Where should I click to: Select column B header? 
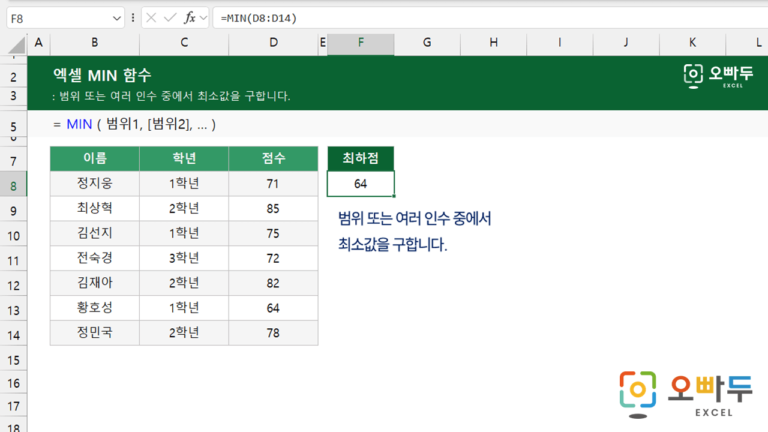click(x=95, y=43)
